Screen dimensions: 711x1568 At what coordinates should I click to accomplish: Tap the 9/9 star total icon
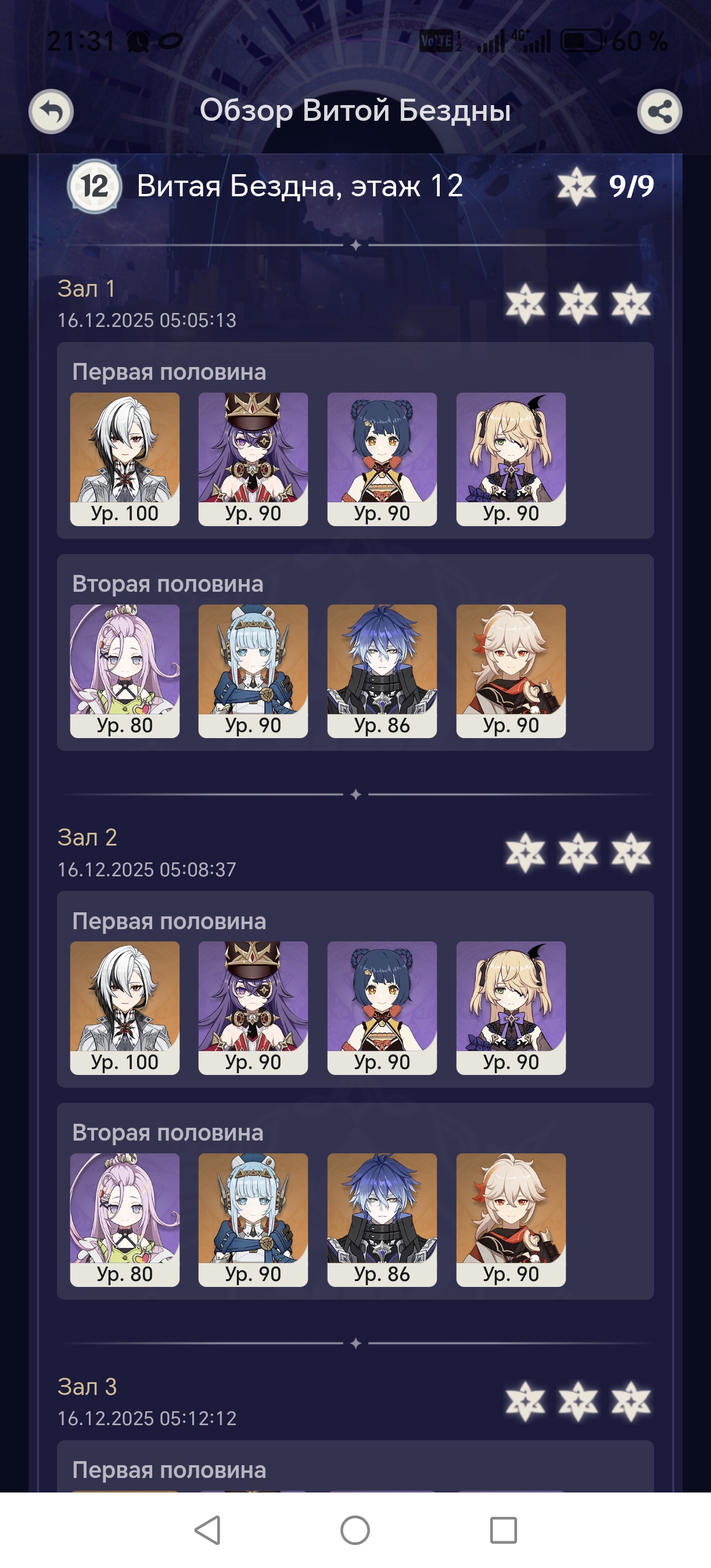pos(576,186)
